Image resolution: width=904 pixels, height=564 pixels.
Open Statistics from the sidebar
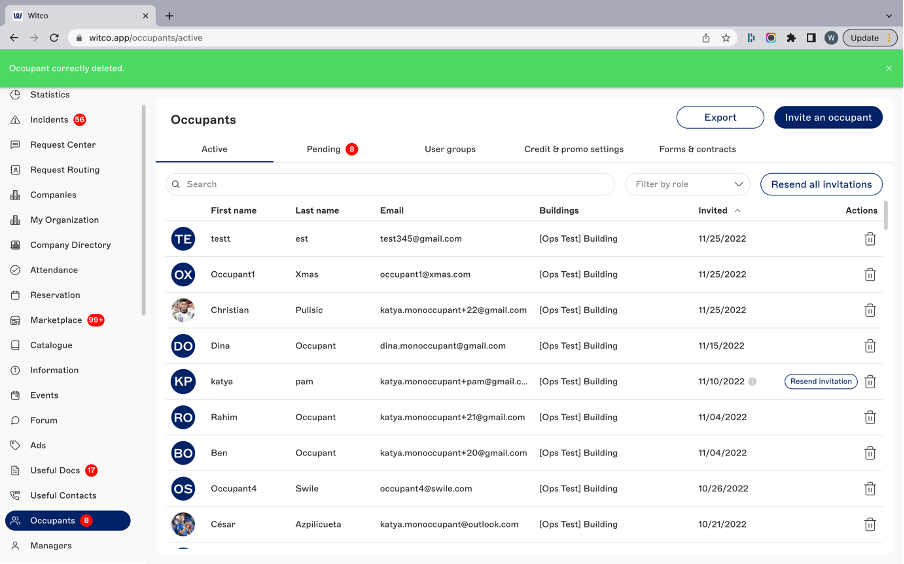click(50, 95)
